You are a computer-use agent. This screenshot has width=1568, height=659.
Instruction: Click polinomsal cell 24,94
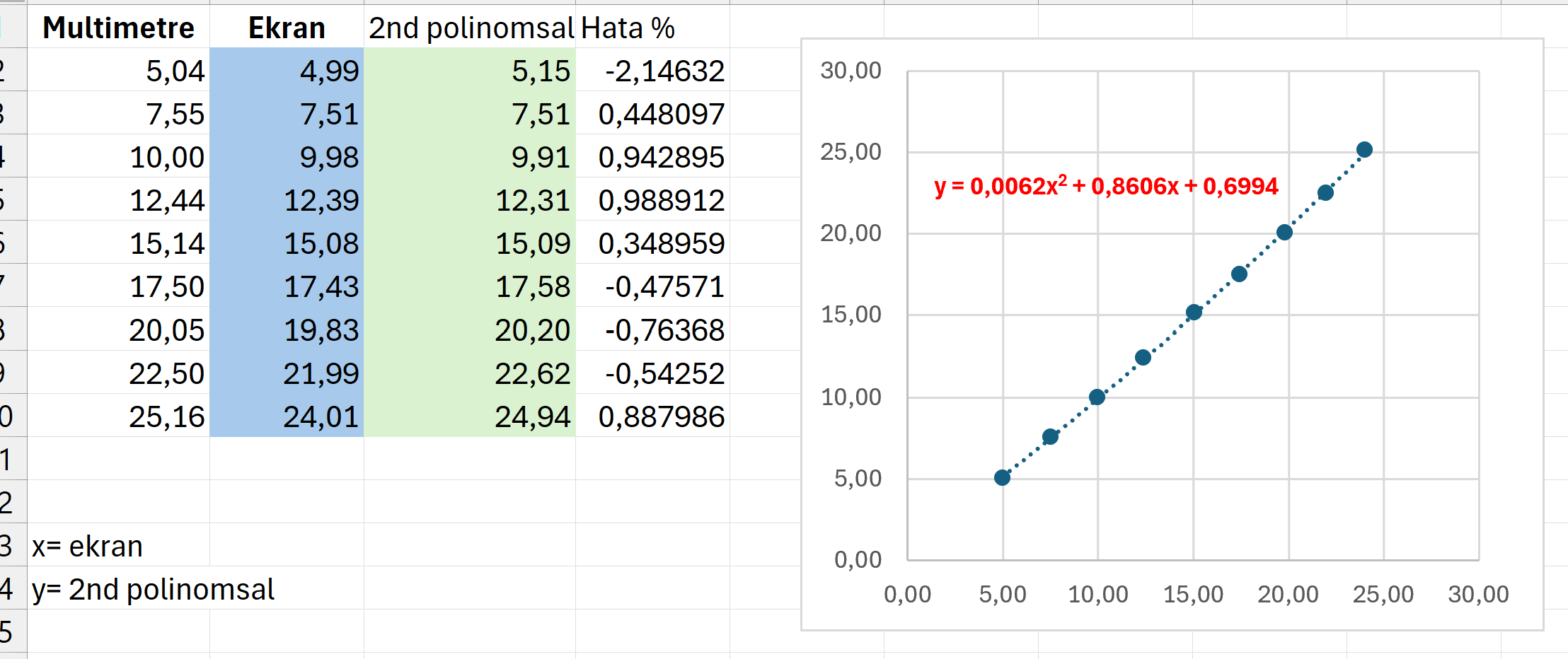click(x=470, y=416)
